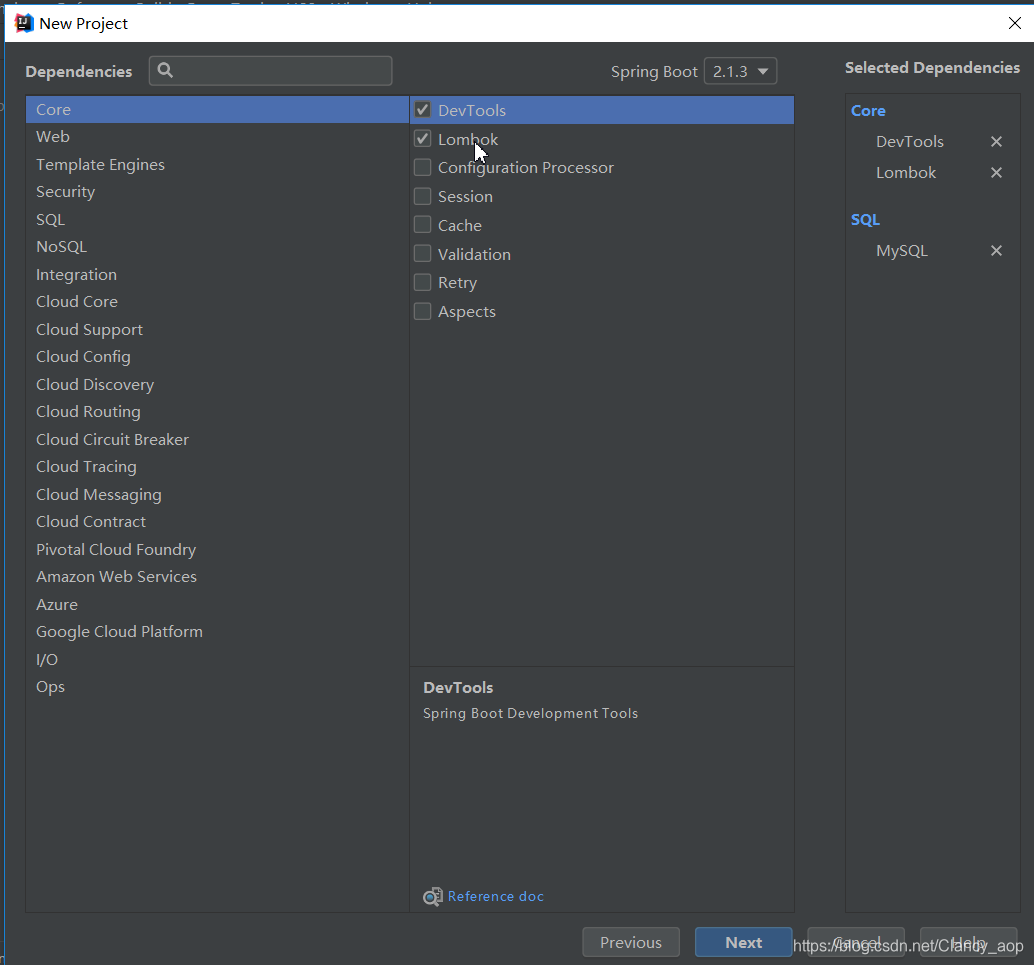Select Pivotal Cloud Foundry category
The image size is (1034, 965).
[x=218, y=549]
